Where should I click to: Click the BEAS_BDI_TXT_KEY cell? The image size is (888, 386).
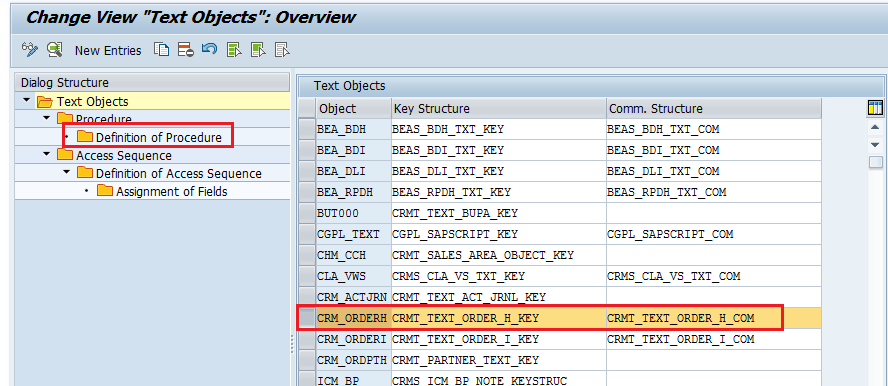[498, 150]
